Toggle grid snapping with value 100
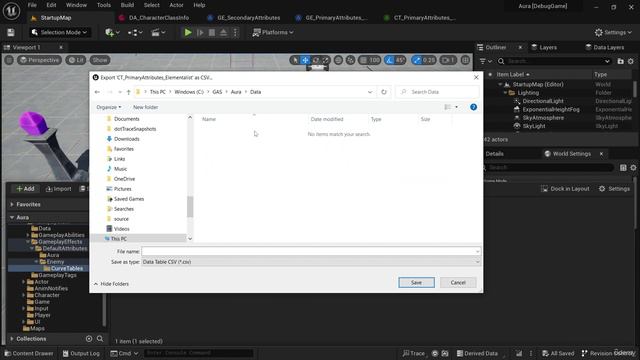 click(369, 60)
